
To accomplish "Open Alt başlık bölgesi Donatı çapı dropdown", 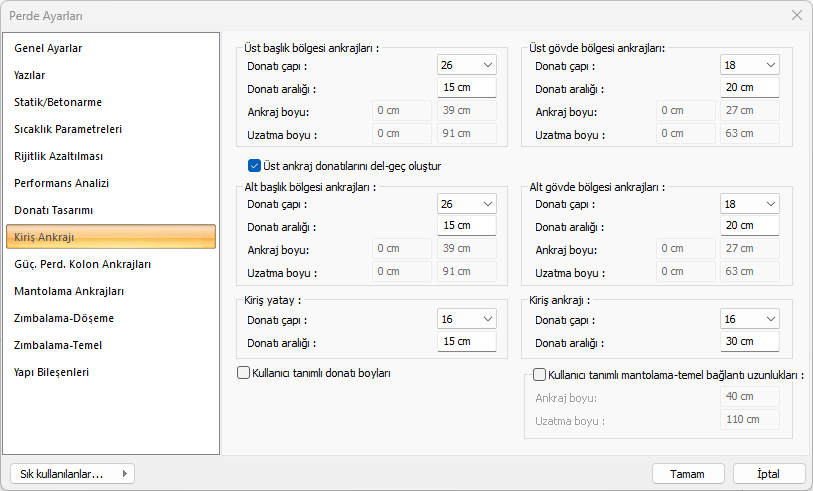I will pyautogui.click(x=467, y=204).
